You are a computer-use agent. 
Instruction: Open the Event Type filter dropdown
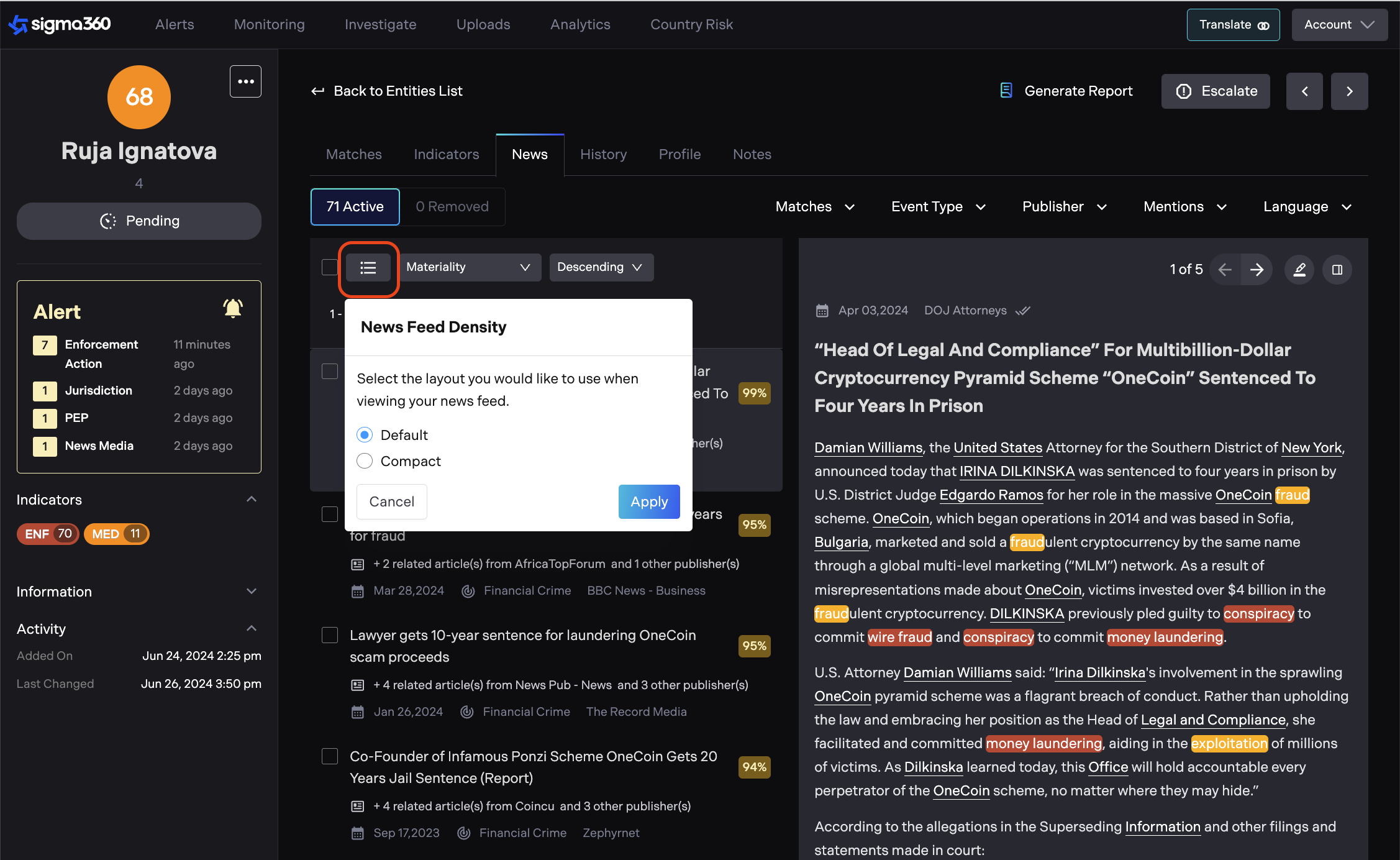point(938,207)
